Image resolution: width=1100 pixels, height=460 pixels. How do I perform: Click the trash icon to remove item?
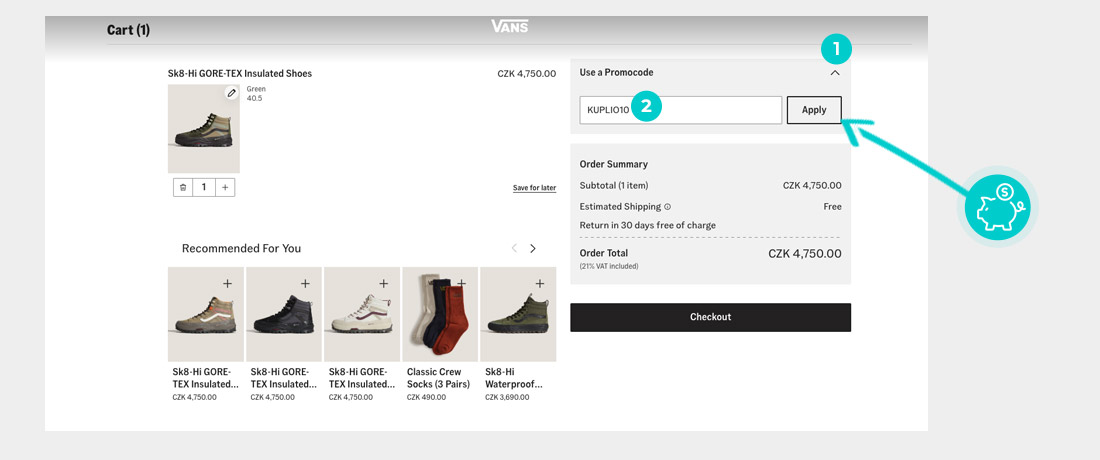tap(183, 187)
